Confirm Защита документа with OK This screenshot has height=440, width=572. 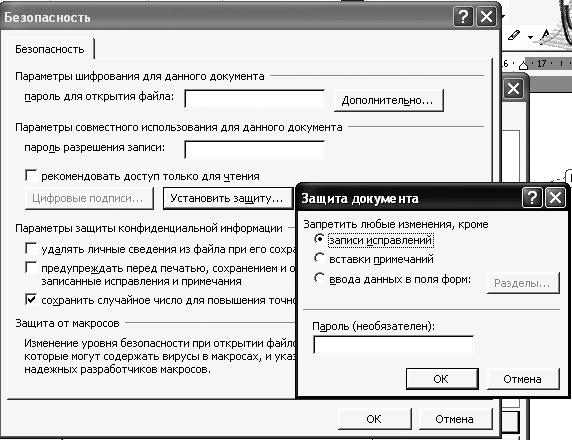click(442, 379)
